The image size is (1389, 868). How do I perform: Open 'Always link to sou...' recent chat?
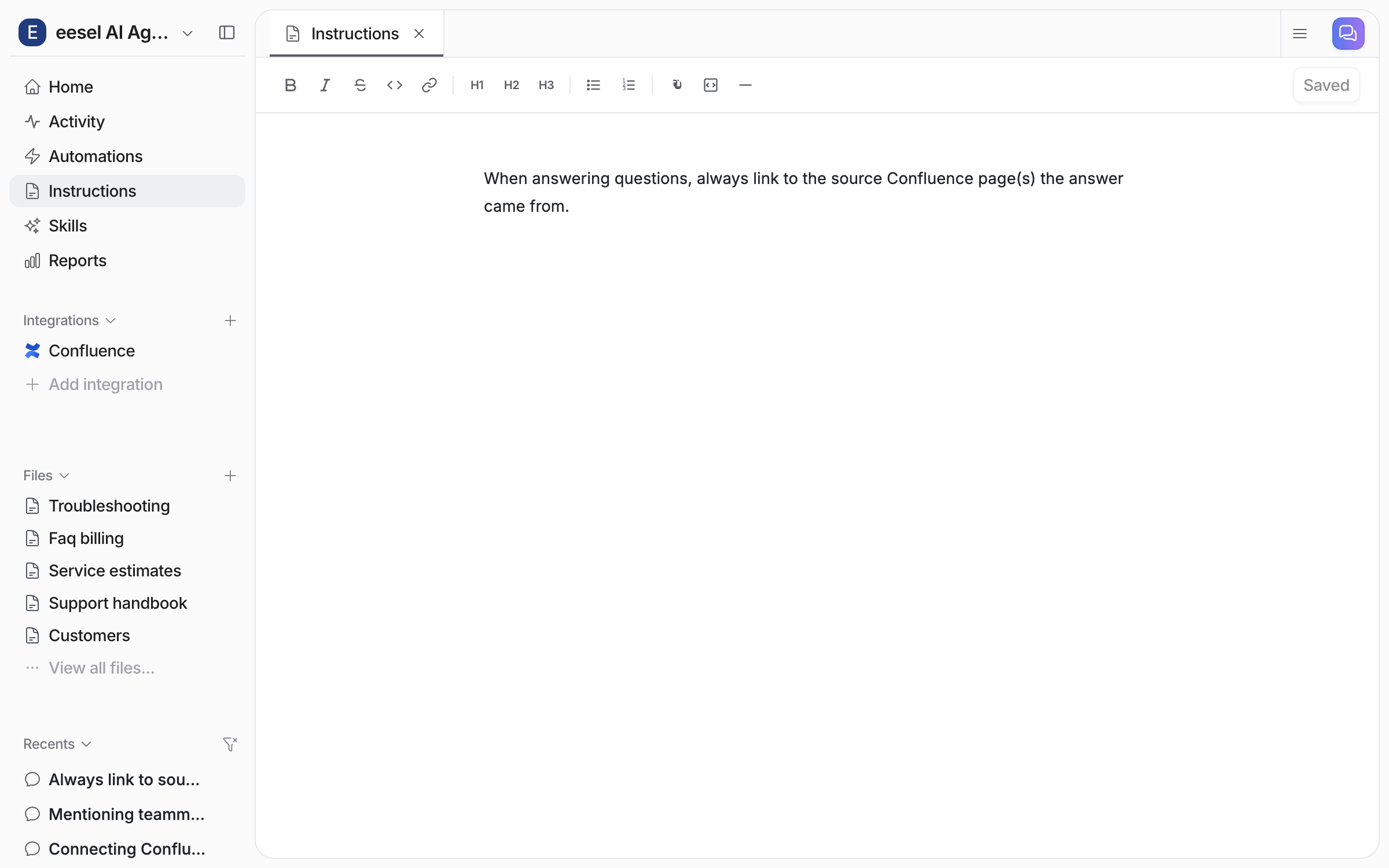127,779
